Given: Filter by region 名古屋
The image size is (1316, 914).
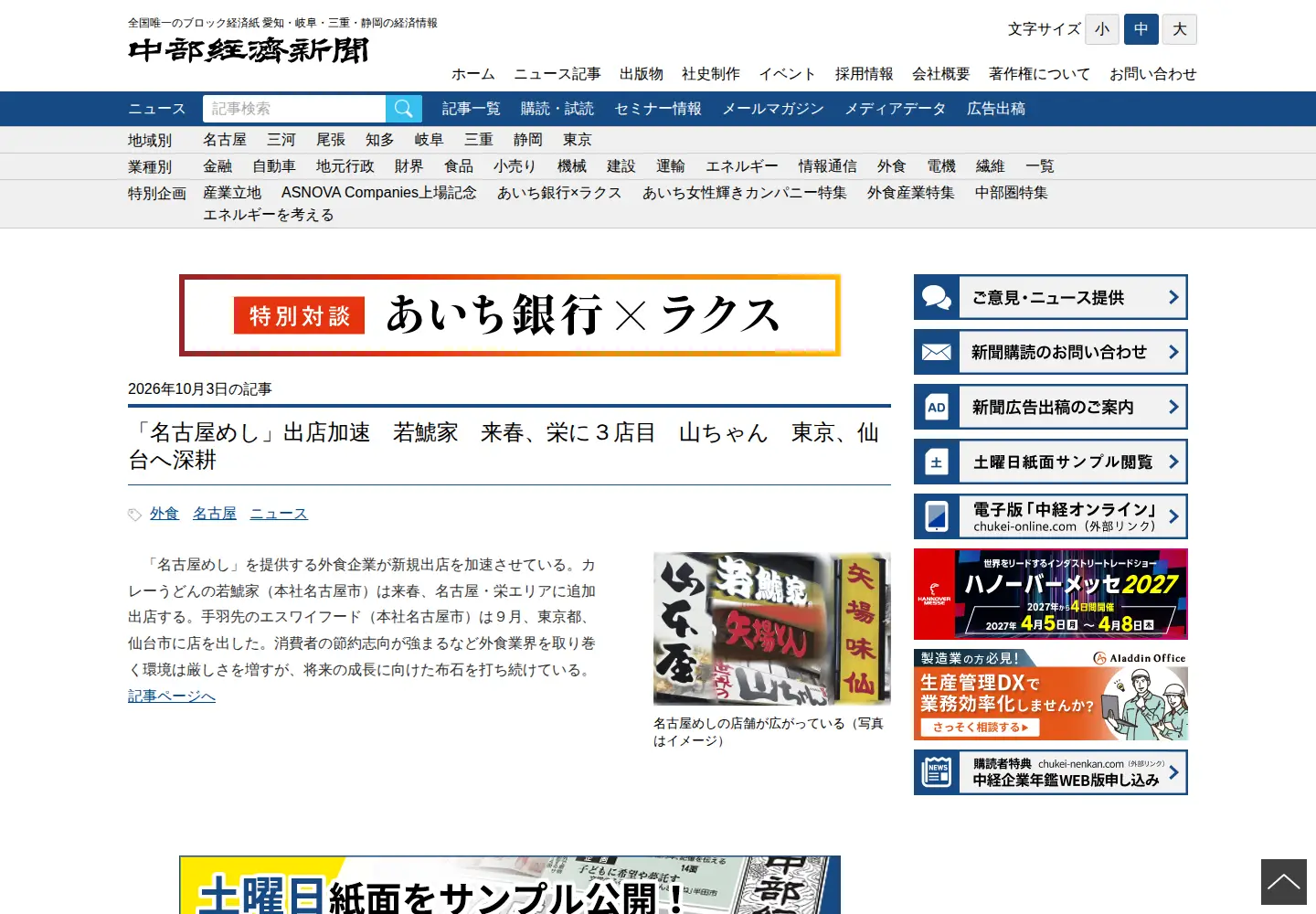Looking at the screenshot, I should [225, 140].
